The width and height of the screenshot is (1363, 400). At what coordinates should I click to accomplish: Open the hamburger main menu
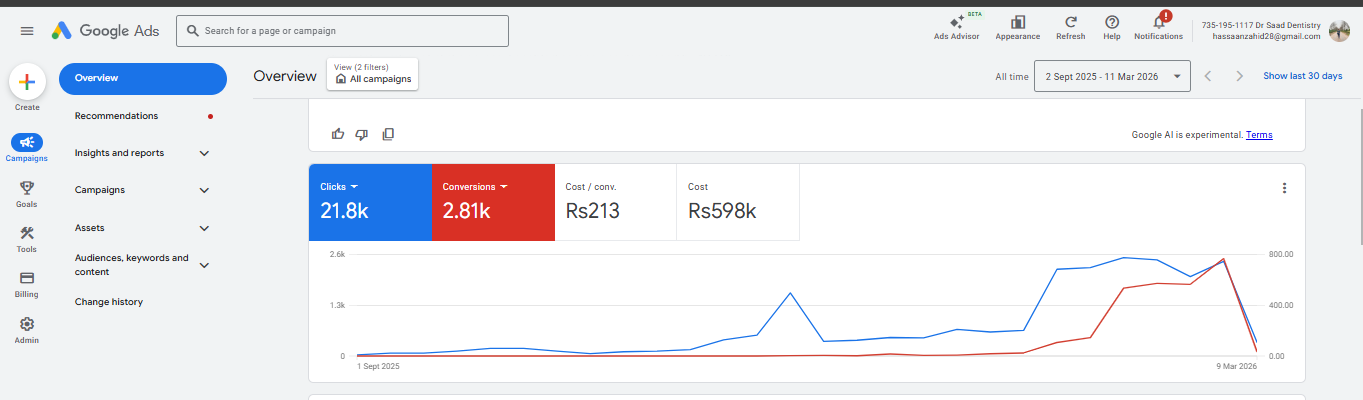point(27,31)
